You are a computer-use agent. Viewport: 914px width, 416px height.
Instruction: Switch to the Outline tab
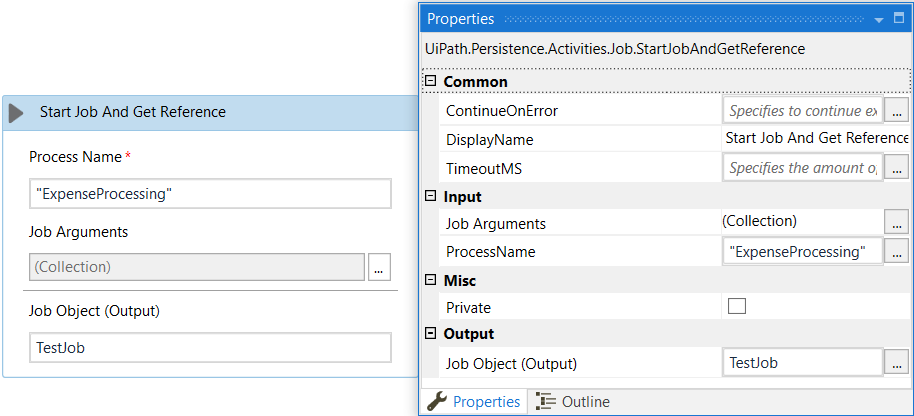(574, 402)
